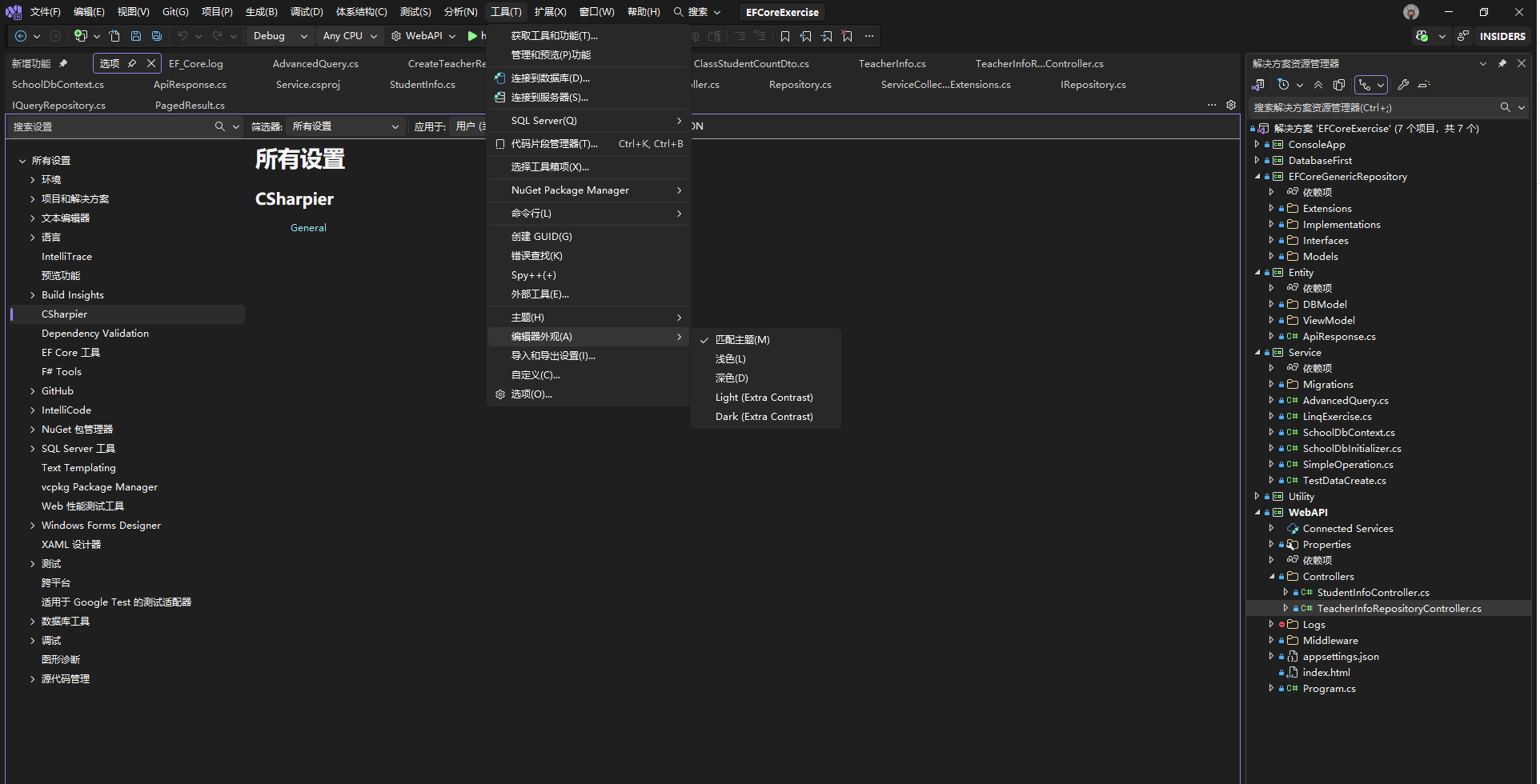Click the INSIDERS button
Viewport: 1540px width, 784px height.
pyautogui.click(x=1502, y=36)
